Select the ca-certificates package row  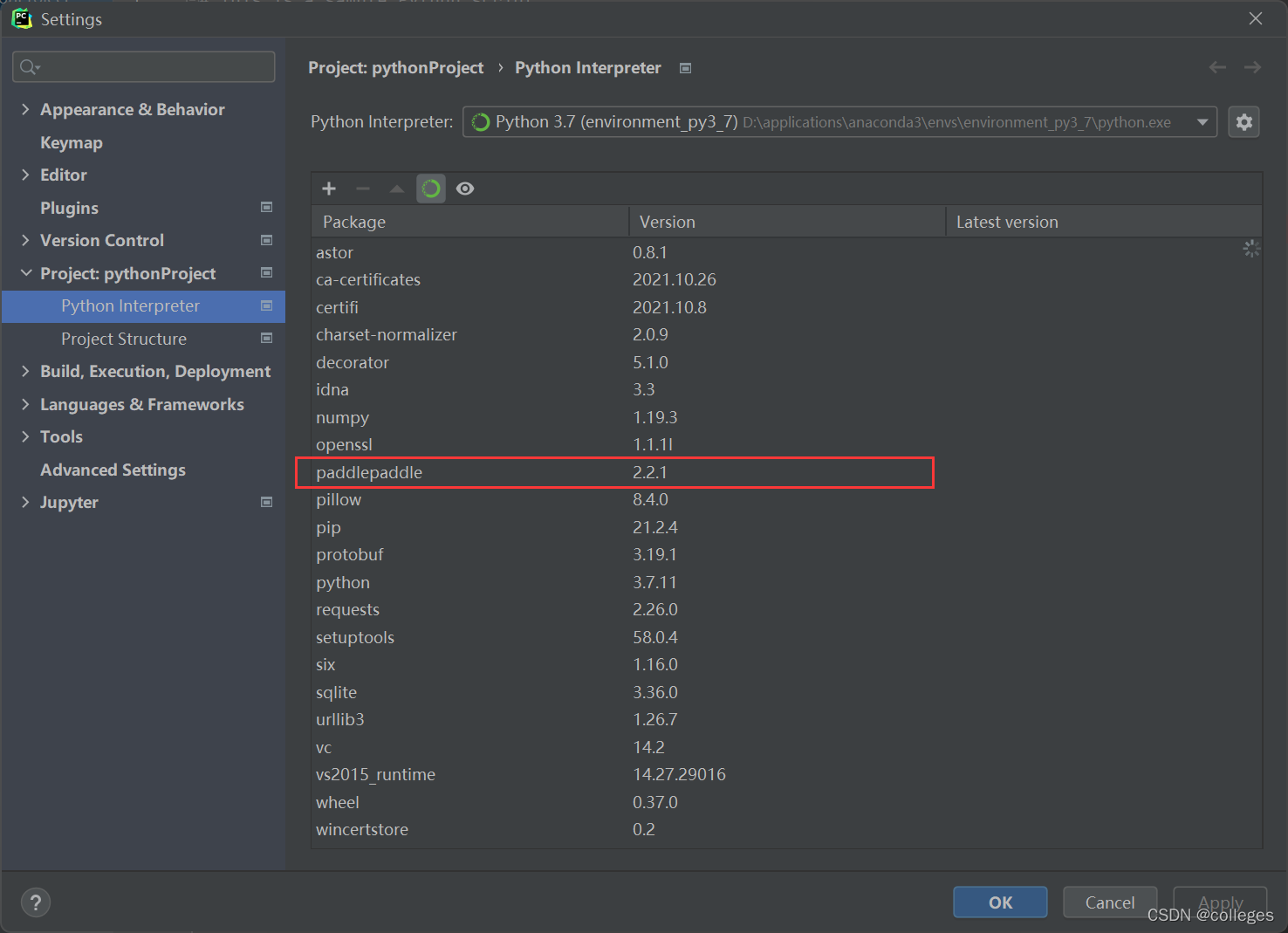point(786,279)
